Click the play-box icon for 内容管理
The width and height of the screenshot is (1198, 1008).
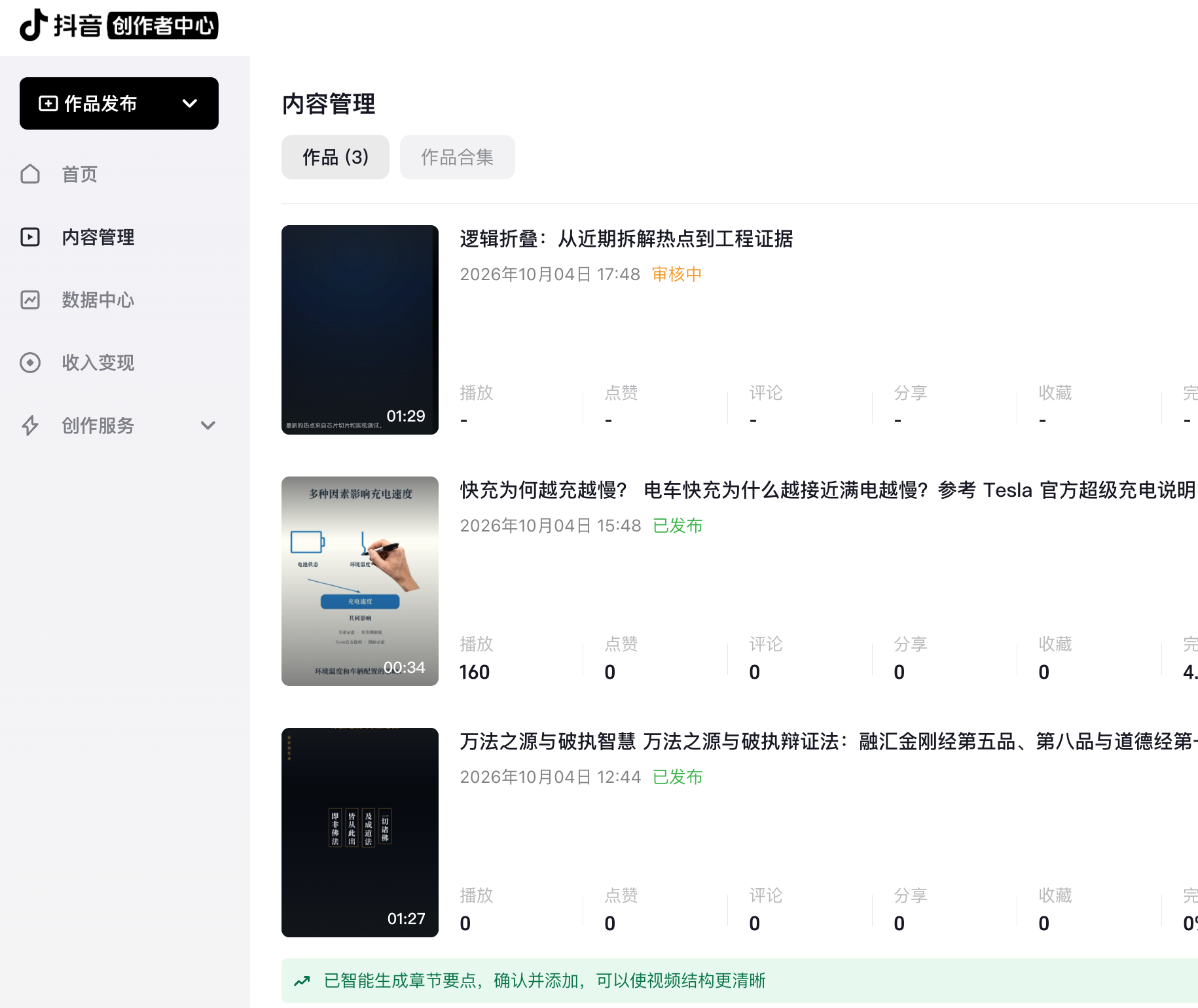coord(30,237)
